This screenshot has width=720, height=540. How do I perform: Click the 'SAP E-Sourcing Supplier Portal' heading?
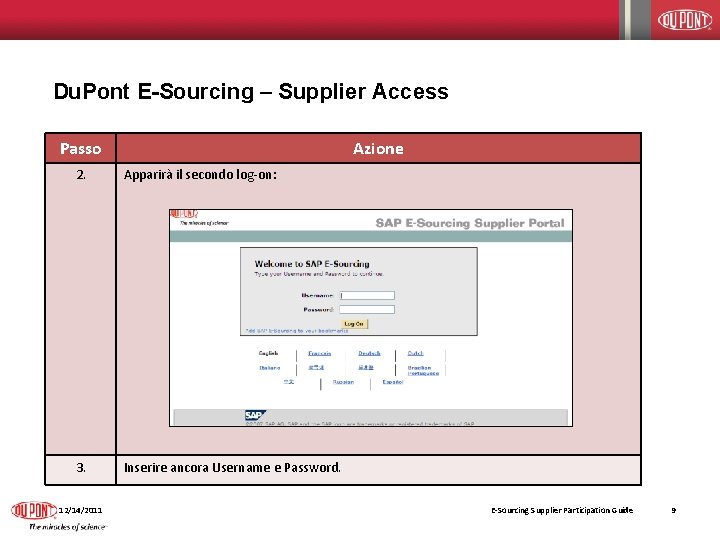[x=470, y=223]
